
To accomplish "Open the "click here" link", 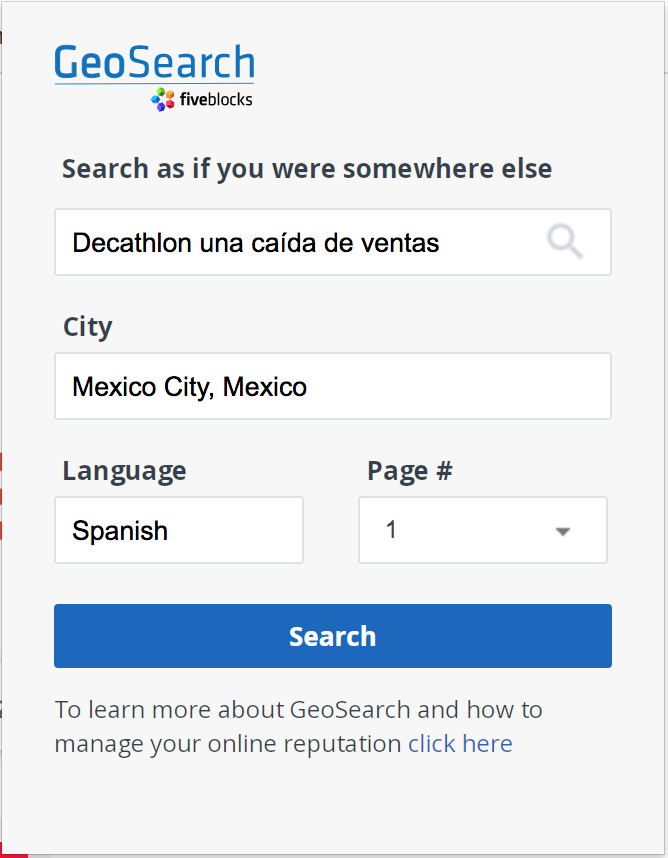I will (460, 743).
